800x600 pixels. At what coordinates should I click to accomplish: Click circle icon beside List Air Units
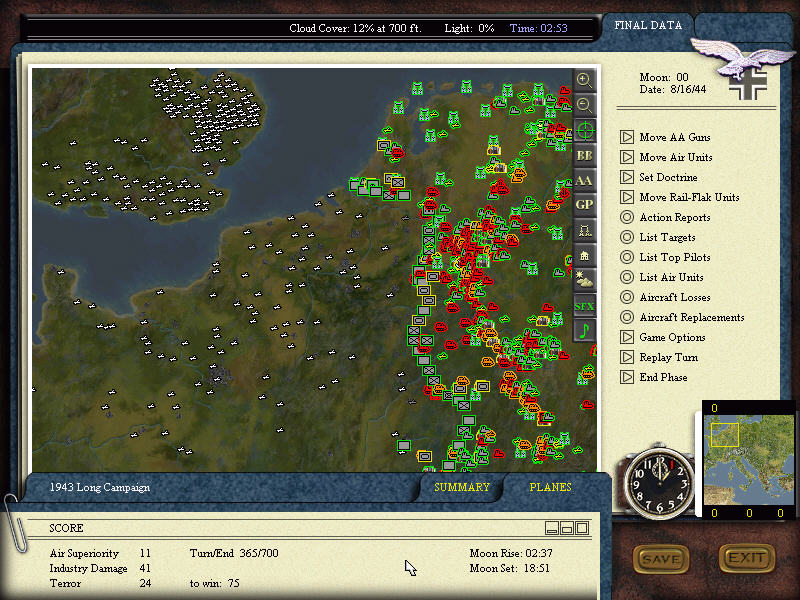coord(627,277)
